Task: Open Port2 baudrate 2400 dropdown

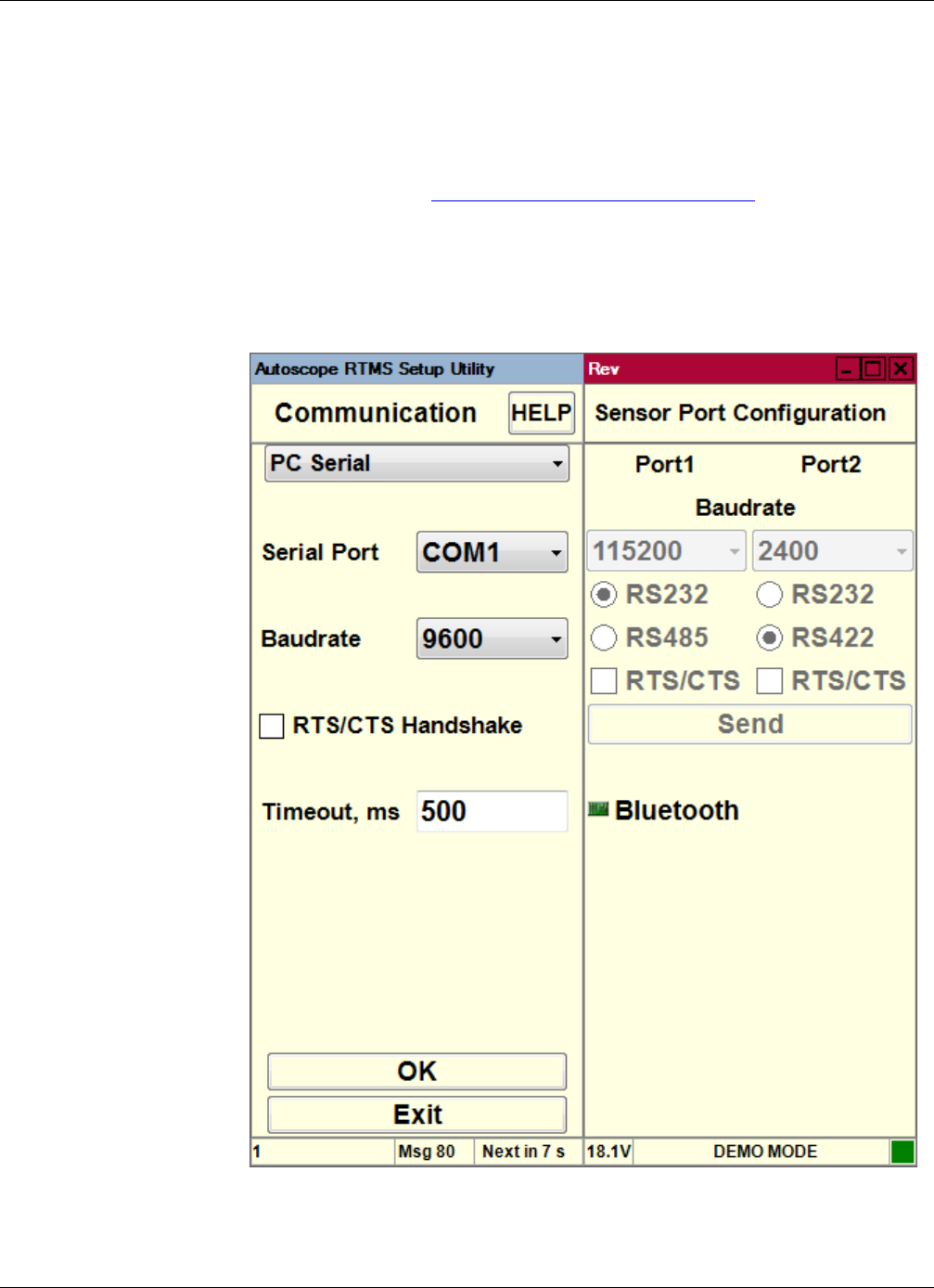Action: click(x=833, y=551)
